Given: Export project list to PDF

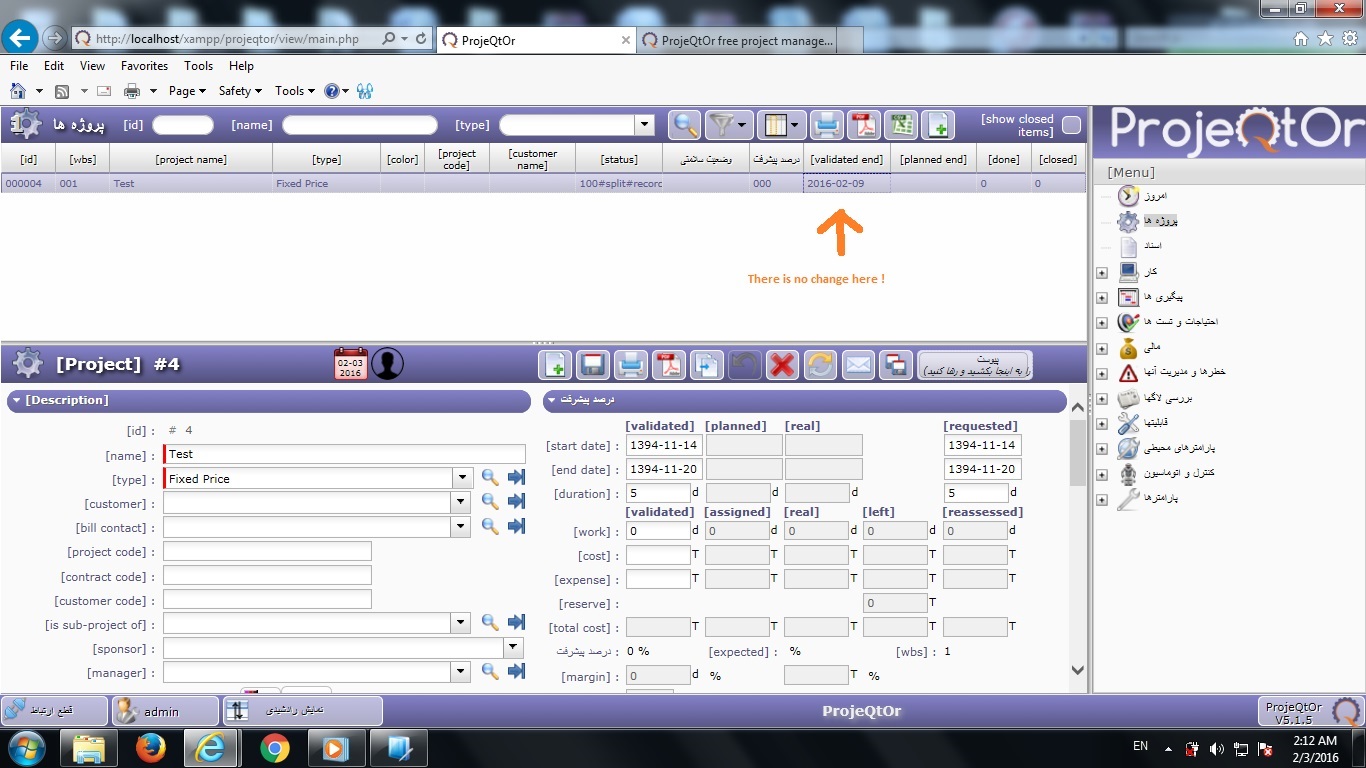Looking at the screenshot, I should click(x=862, y=125).
